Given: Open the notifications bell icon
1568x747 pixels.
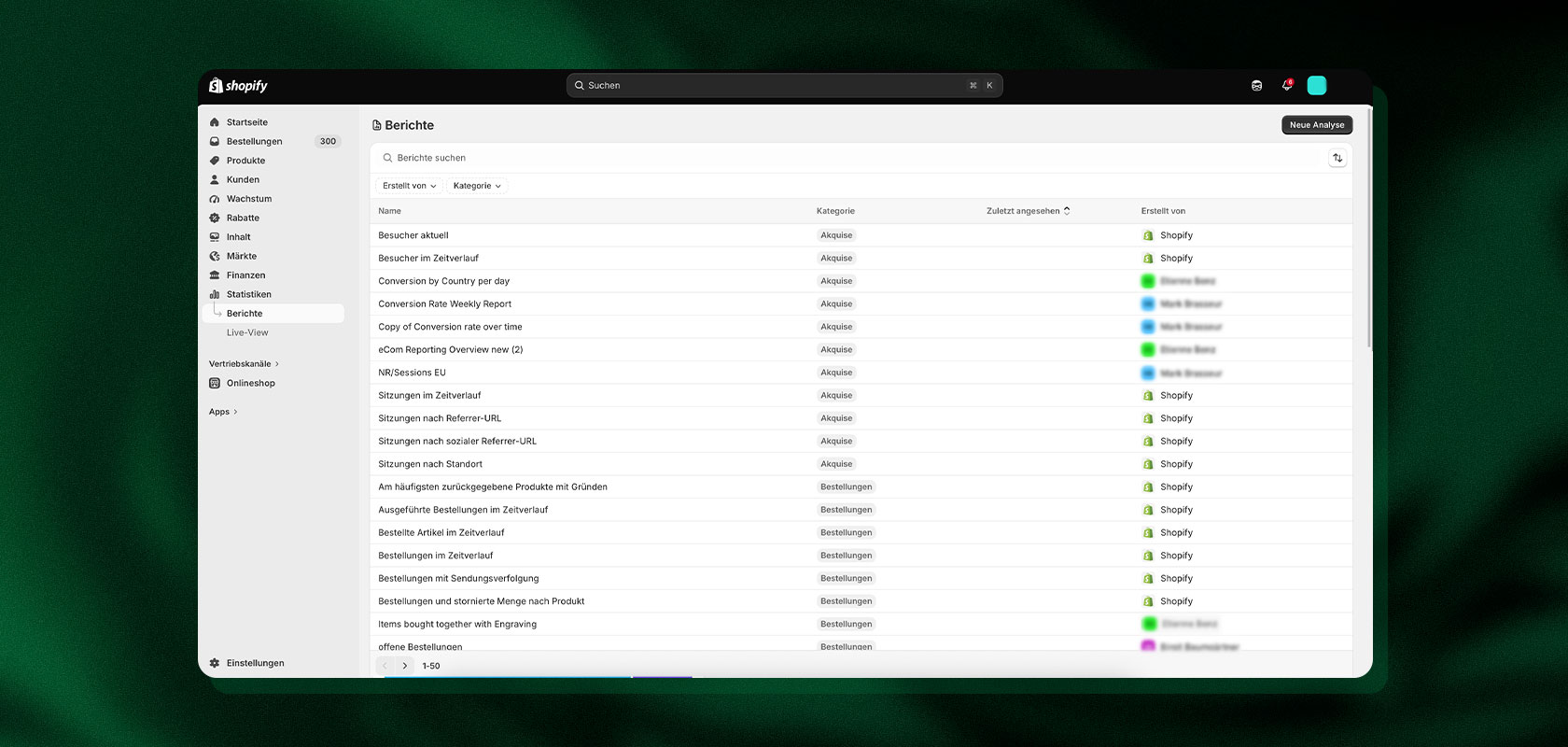Looking at the screenshot, I should coord(1286,85).
